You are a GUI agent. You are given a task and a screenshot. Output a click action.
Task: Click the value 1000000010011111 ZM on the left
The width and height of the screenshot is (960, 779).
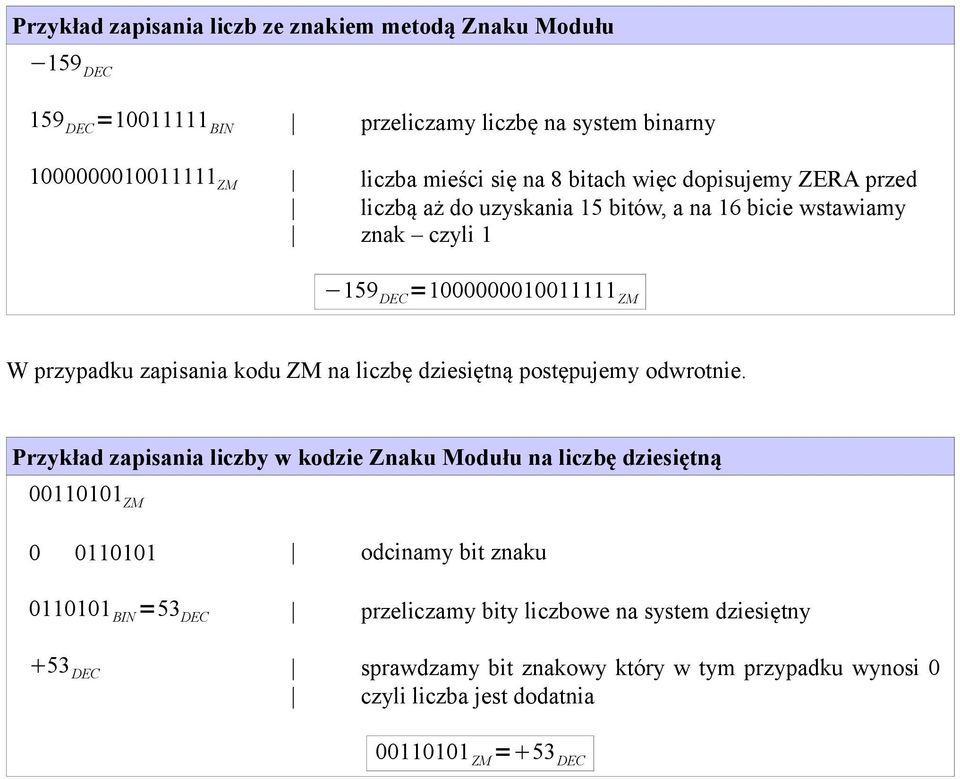tap(133, 179)
